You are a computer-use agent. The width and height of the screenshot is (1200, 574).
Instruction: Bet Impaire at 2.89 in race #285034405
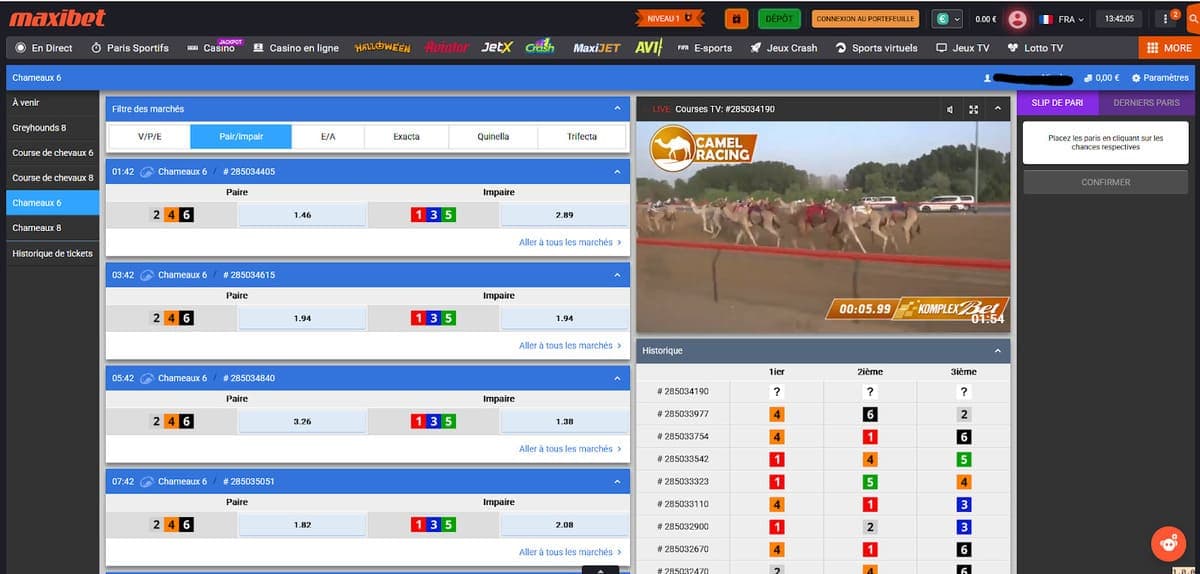[564, 215]
